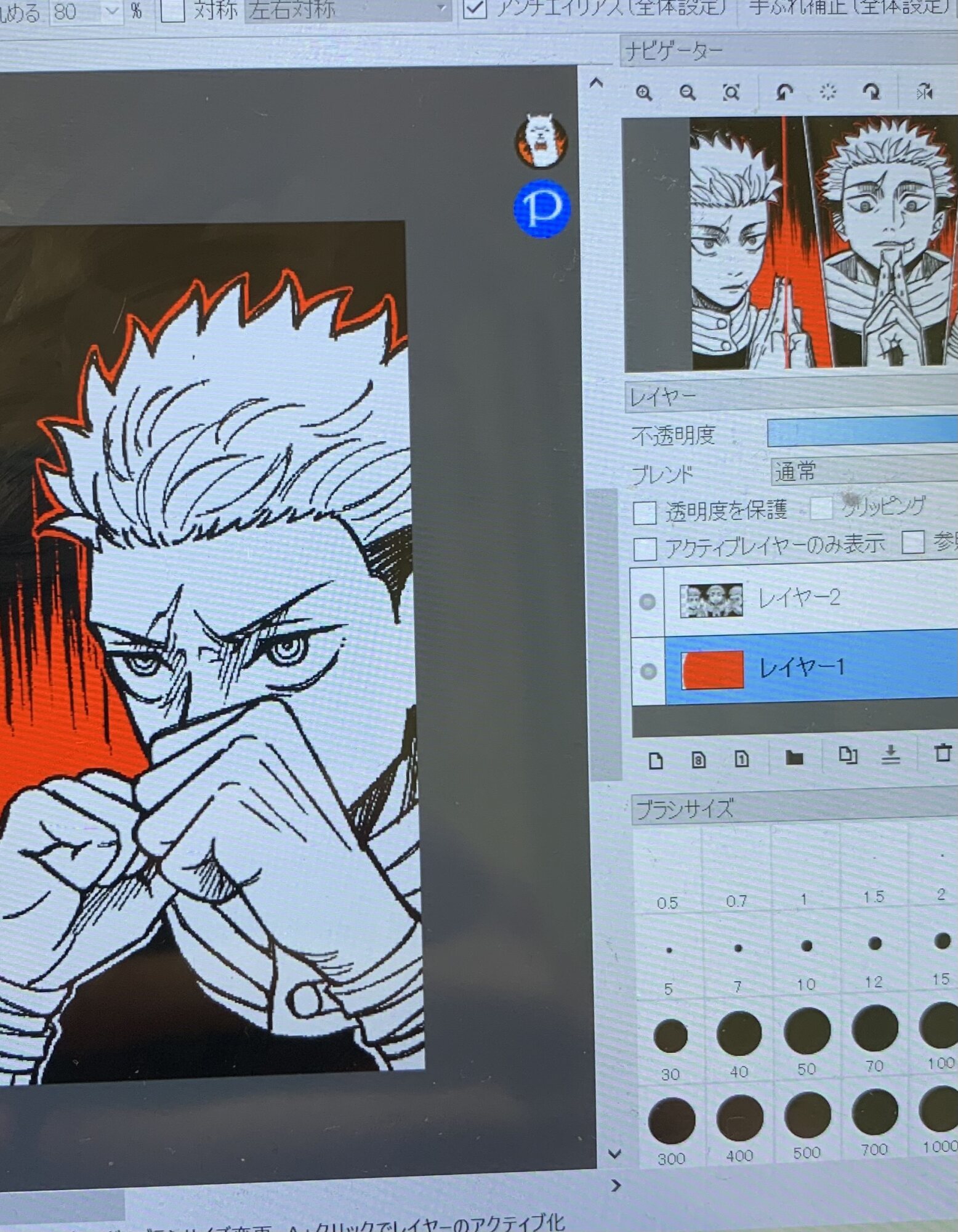Fit canvas to window in Navigator
The image size is (958, 1232).
[731, 92]
